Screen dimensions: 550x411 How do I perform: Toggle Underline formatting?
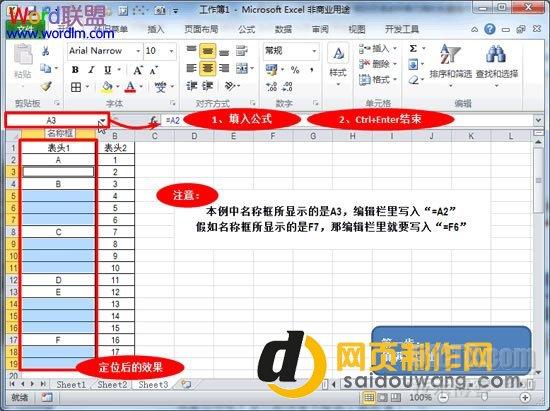tap(108, 70)
